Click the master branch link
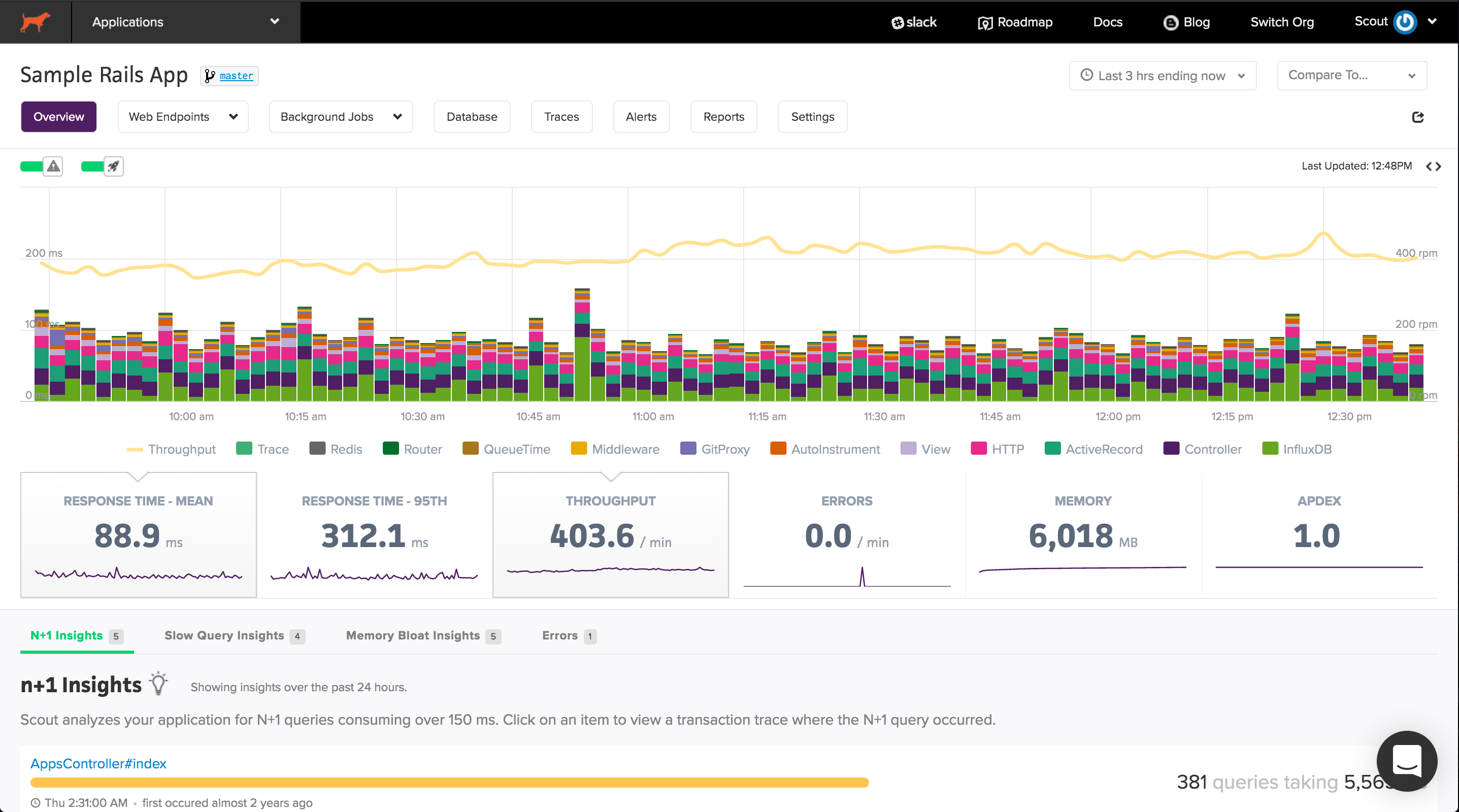This screenshot has height=812, width=1459. point(236,76)
